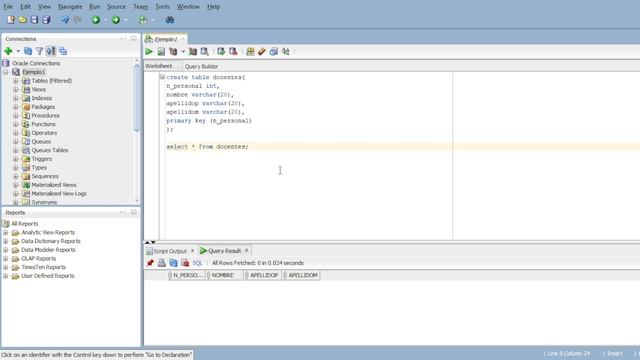Expand the Views node
The height and width of the screenshot is (360, 640).
(16, 89)
